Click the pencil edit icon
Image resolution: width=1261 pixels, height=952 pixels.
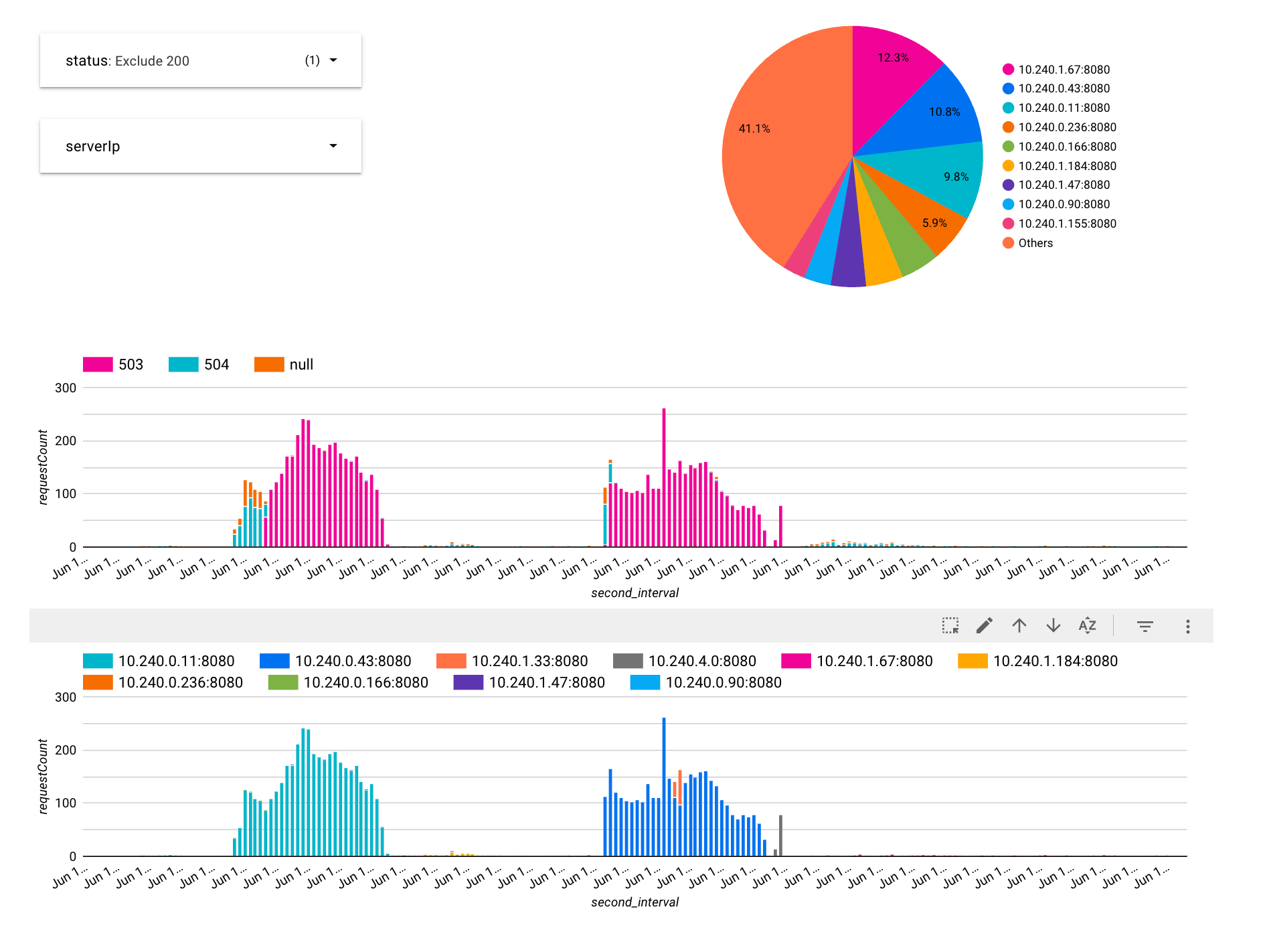pos(984,626)
